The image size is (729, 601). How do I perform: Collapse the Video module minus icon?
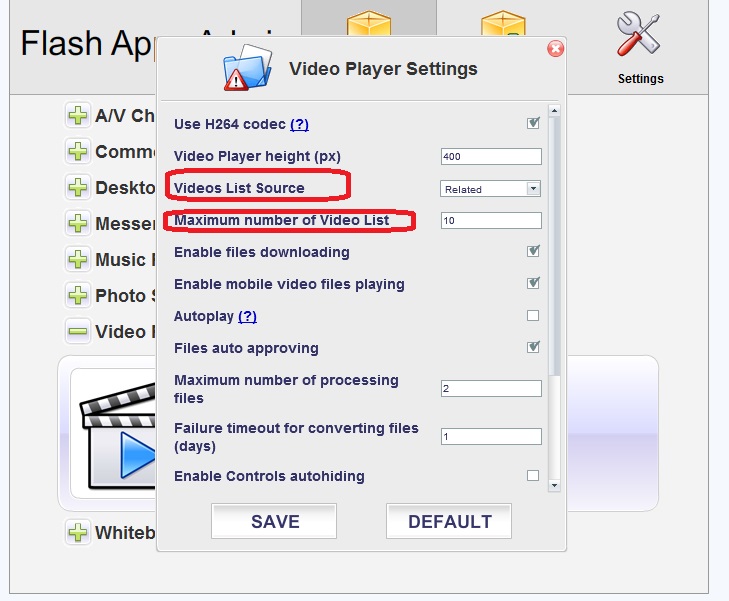77,332
